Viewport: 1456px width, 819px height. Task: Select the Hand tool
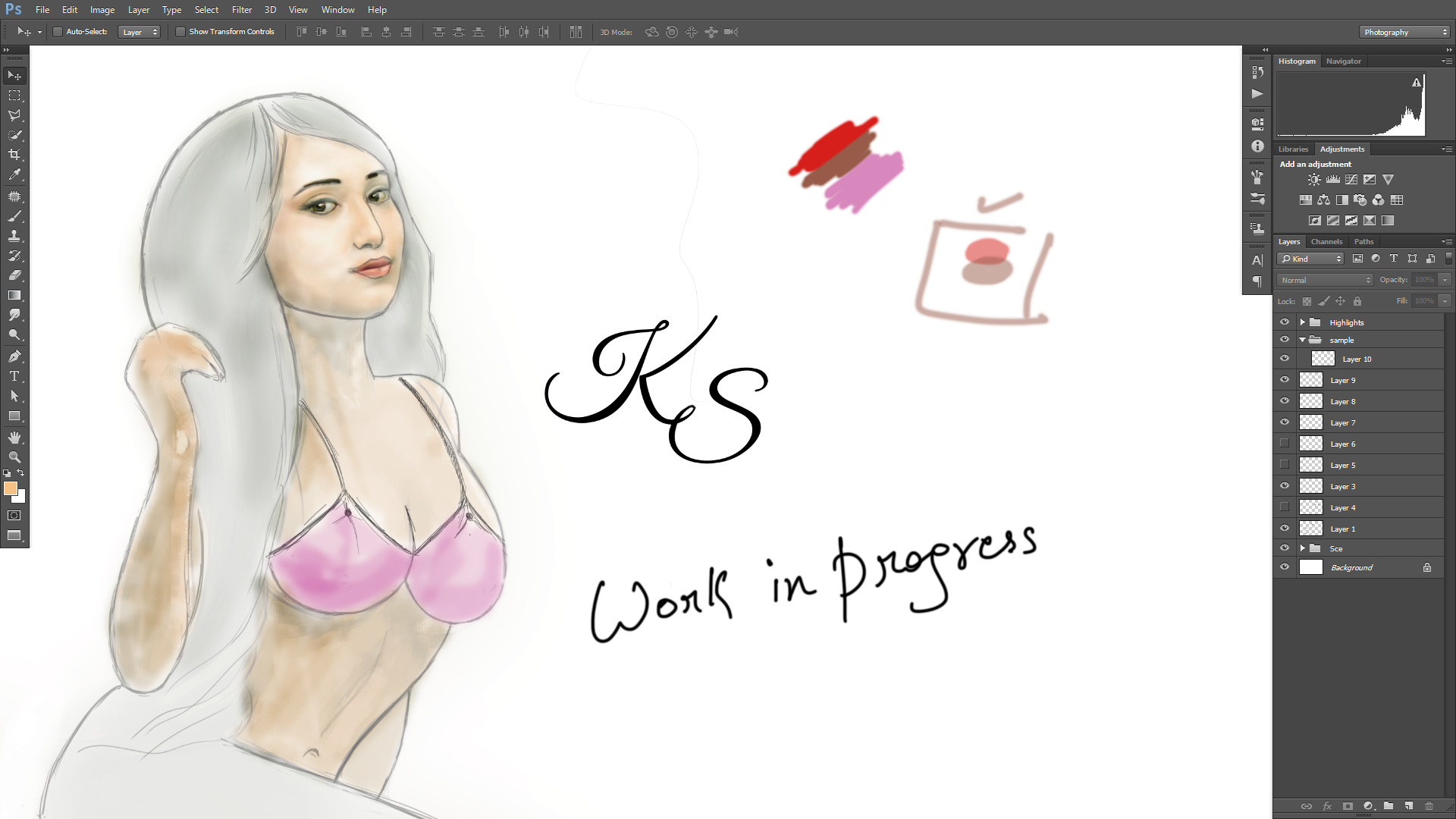click(x=14, y=438)
